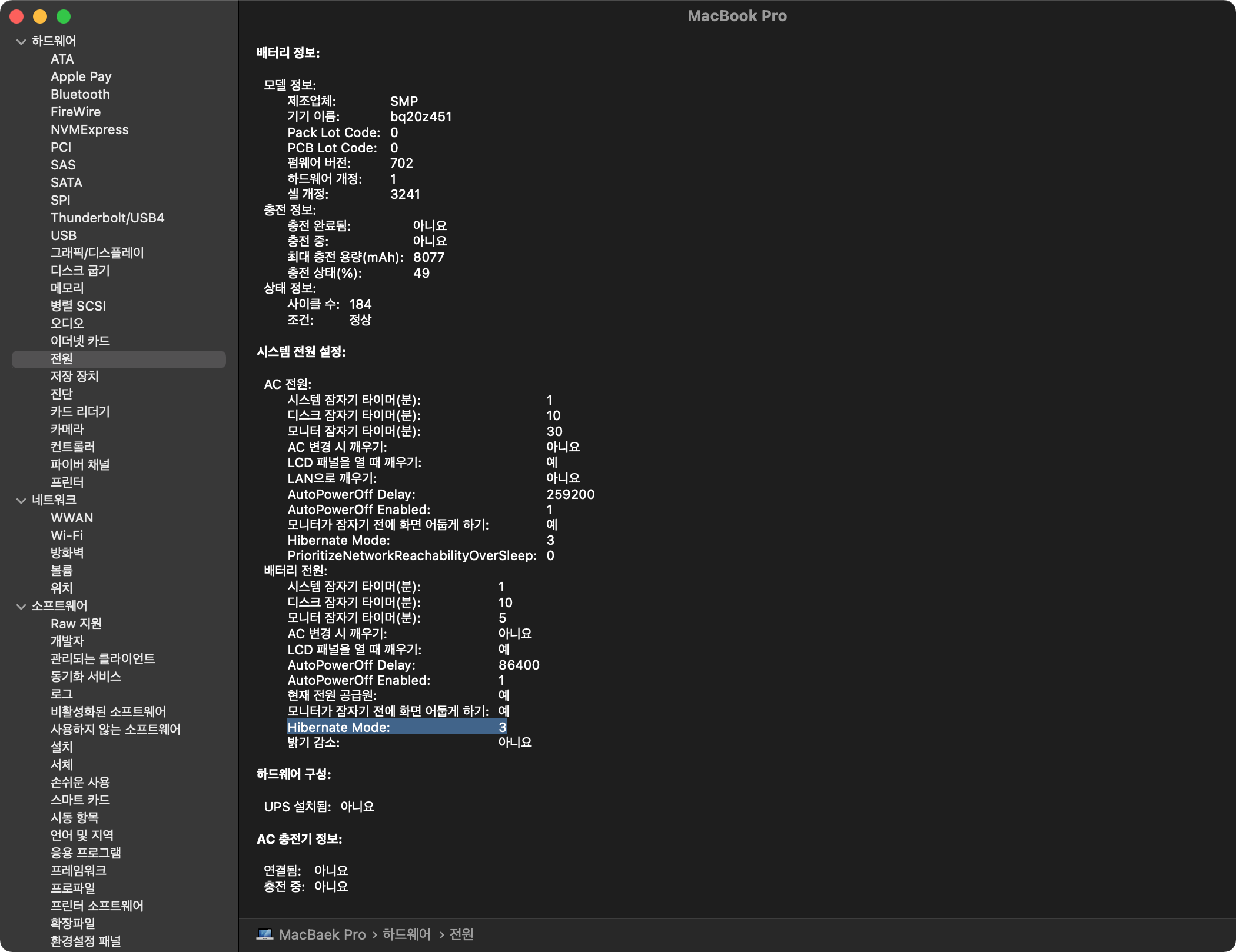
Task: Select 저장 장치 in sidebar
Action: [74, 377]
